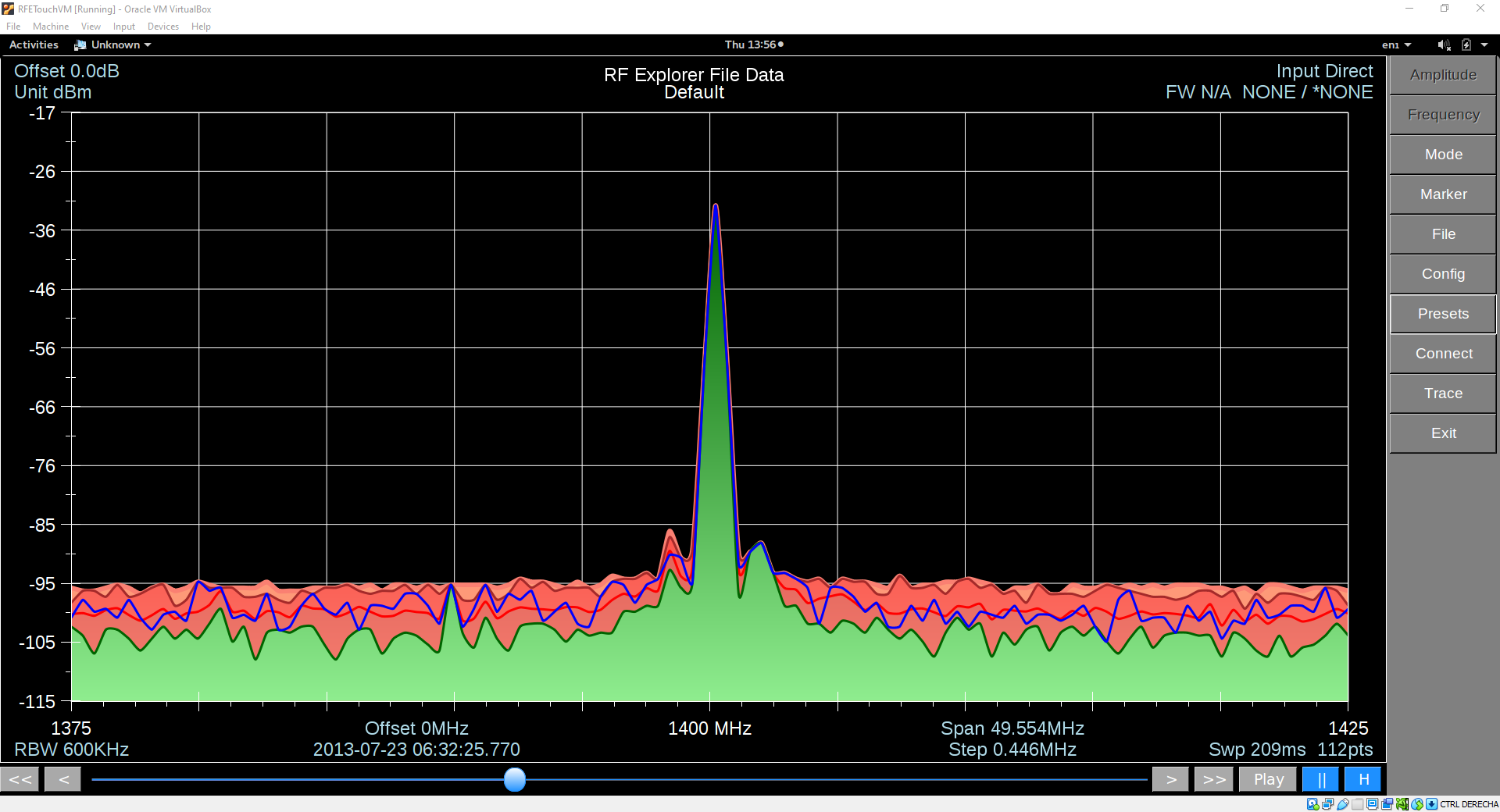Open the Presets panel

[1442, 314]
